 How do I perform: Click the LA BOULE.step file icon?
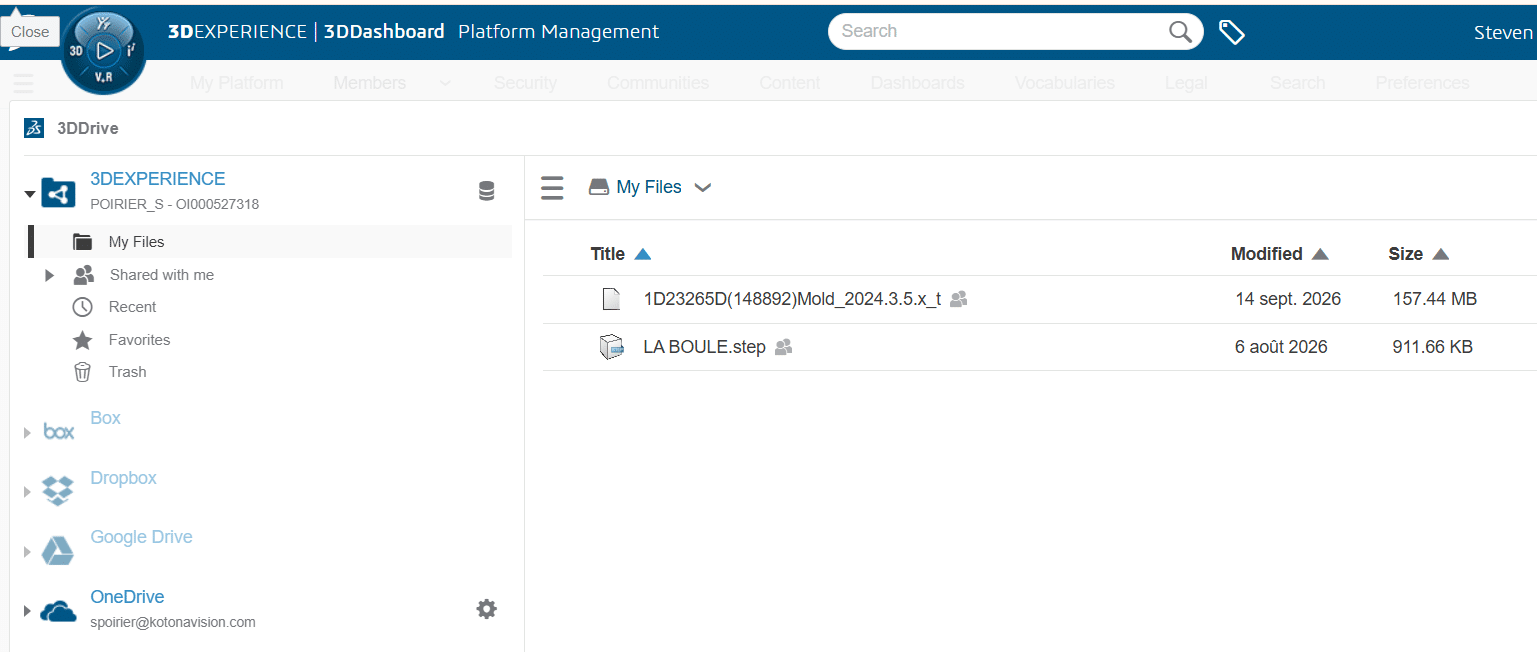click(x=611, y=347)
